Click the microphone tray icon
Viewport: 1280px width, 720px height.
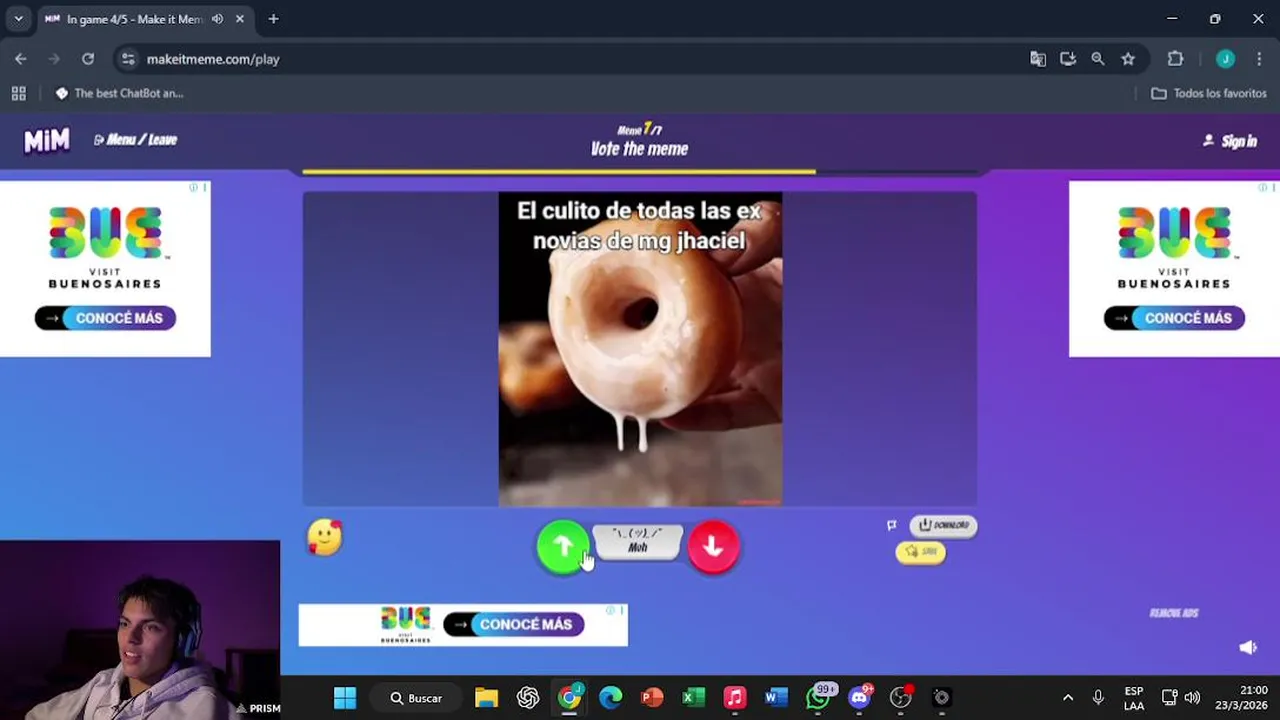coord(1098,698)
